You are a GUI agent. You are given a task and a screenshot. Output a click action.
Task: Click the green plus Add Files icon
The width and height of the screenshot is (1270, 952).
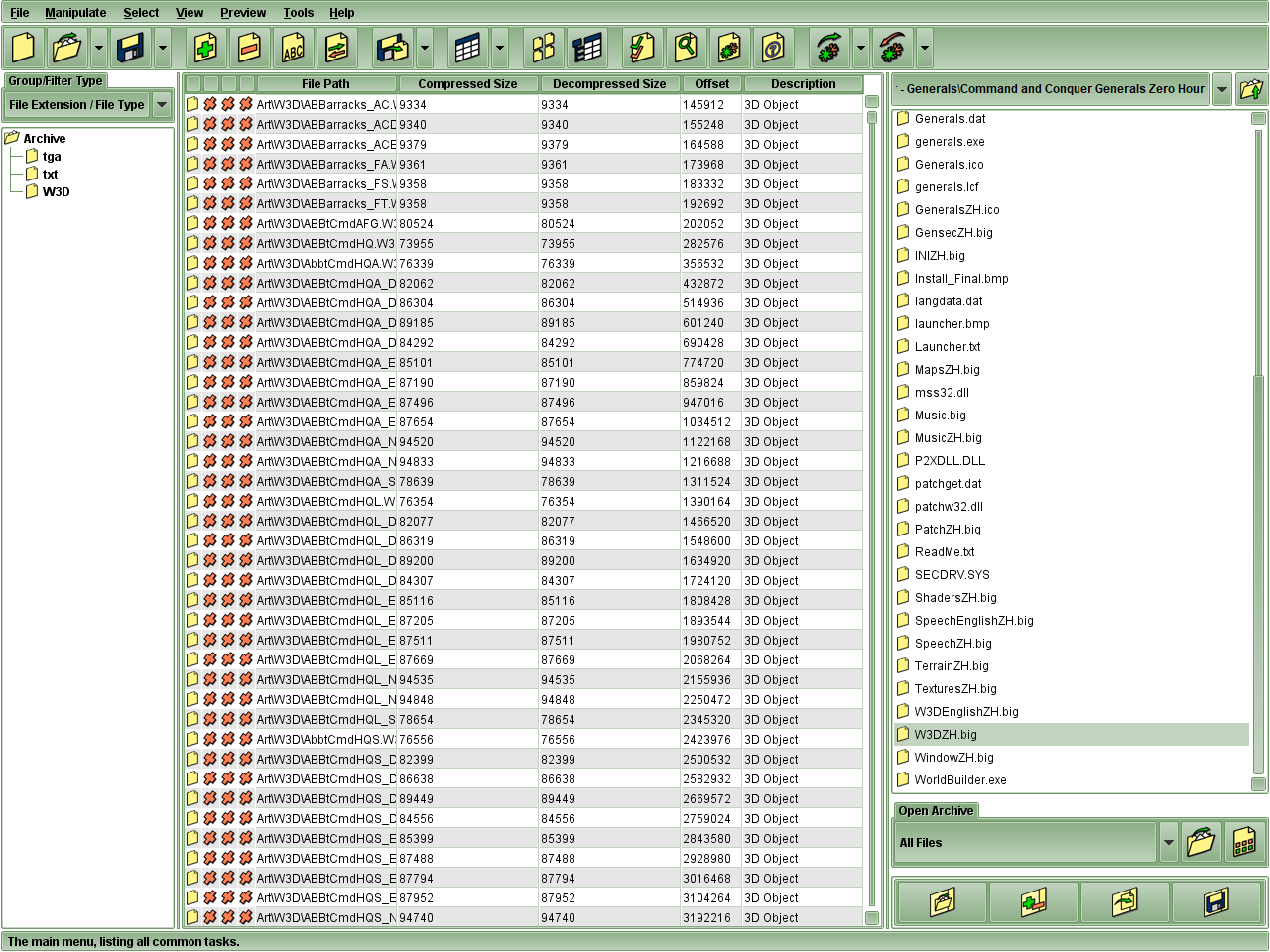(205, 47)
